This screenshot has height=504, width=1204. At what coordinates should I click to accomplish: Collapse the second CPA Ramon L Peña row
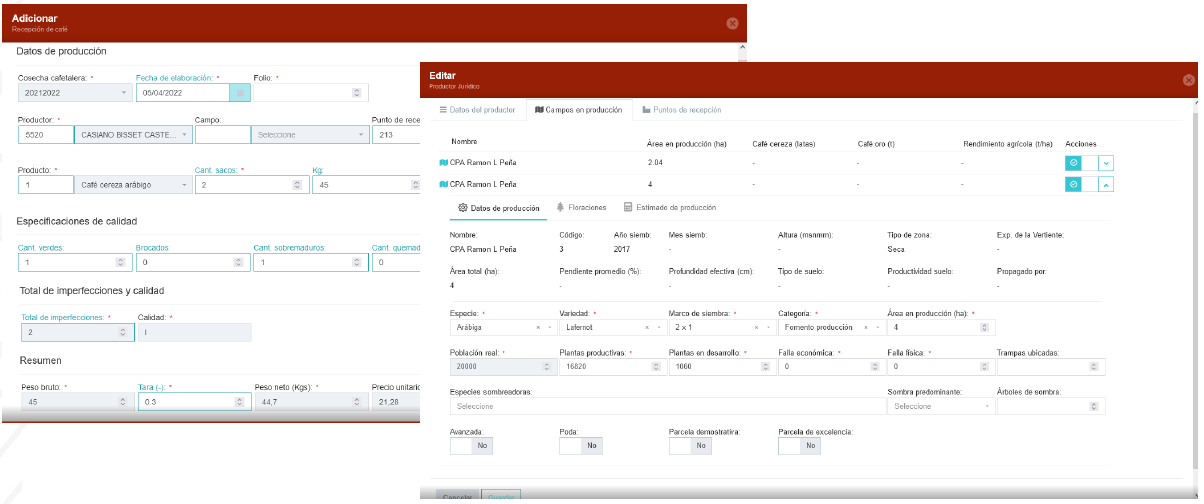click(1106, 184)
